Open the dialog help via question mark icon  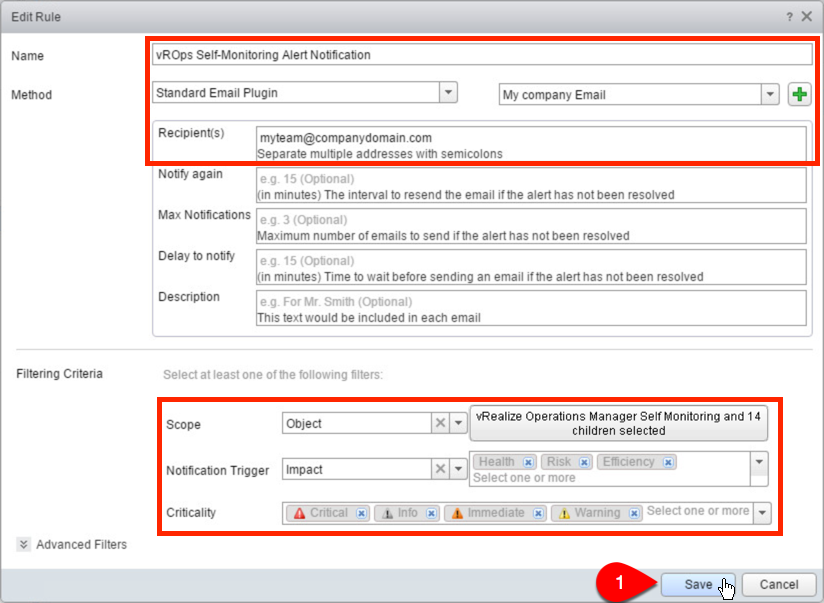click(789, 16)
